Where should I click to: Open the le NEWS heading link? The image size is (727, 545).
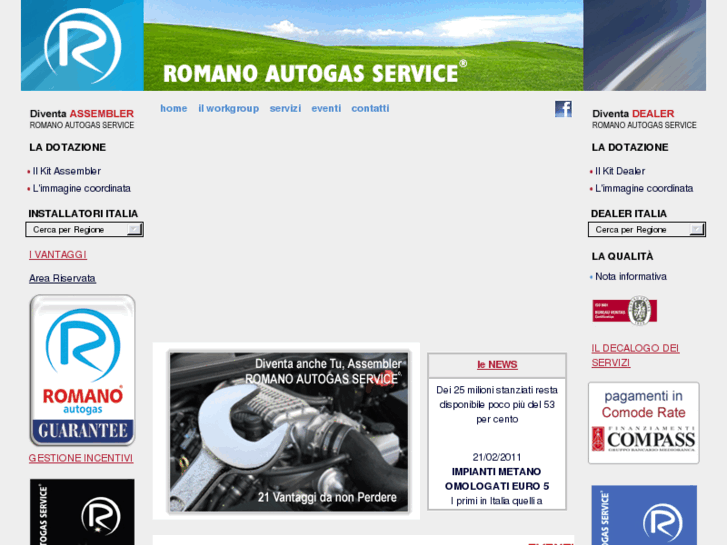tap(497, 365)
